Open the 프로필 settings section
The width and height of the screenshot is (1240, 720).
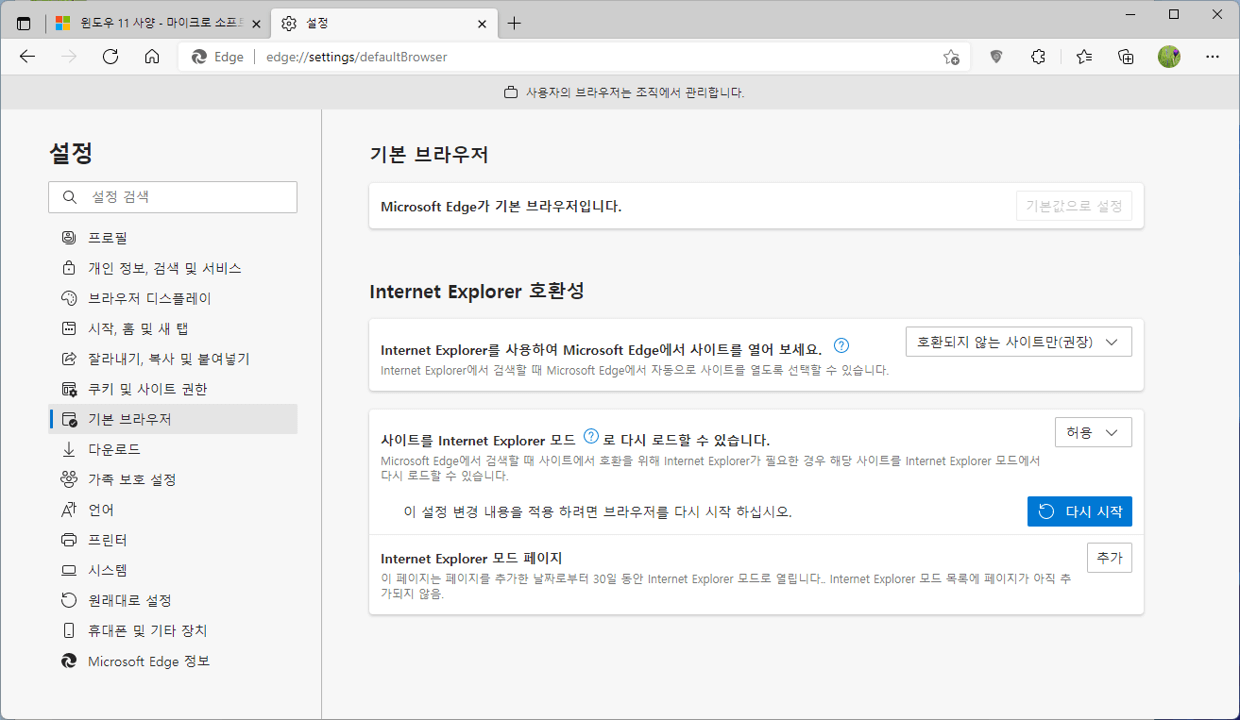click(x=173, y=238)
